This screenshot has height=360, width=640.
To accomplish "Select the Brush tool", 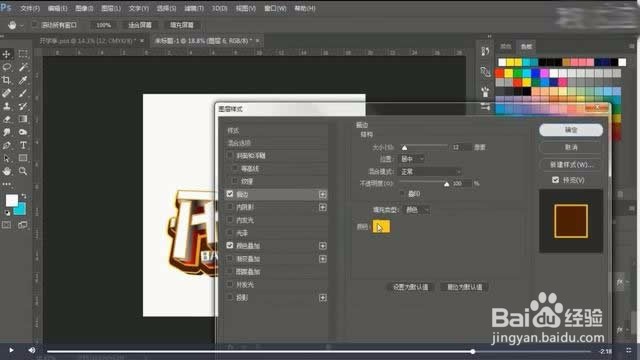I will tap(23, 93).
